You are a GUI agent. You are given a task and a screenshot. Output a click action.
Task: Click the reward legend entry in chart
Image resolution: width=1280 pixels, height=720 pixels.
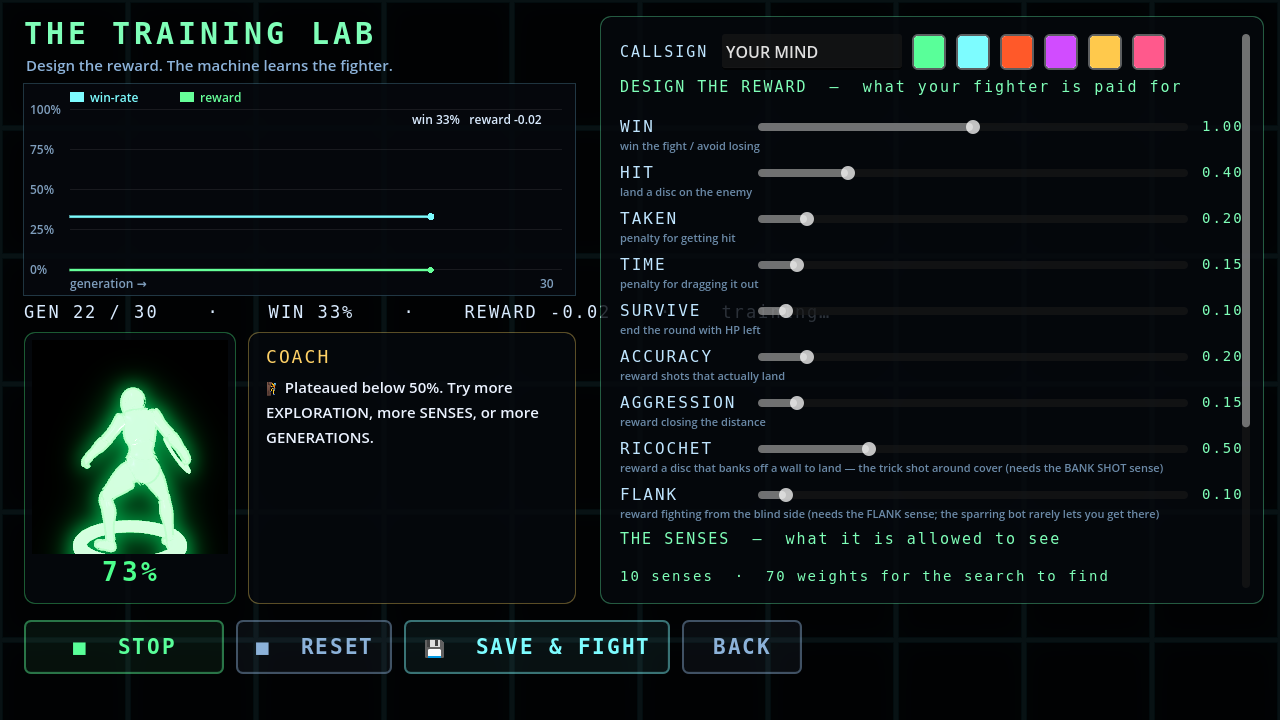(210, 98)
